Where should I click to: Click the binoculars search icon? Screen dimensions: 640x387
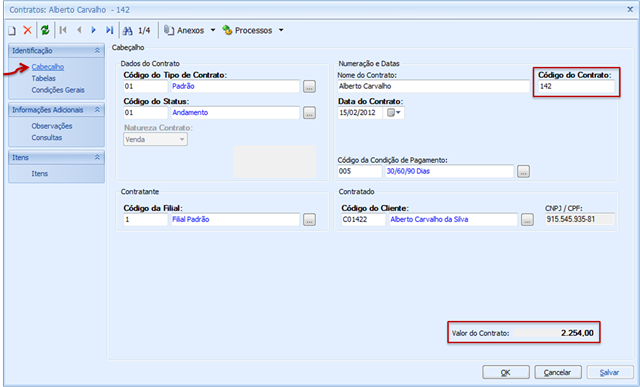(128, 30)
